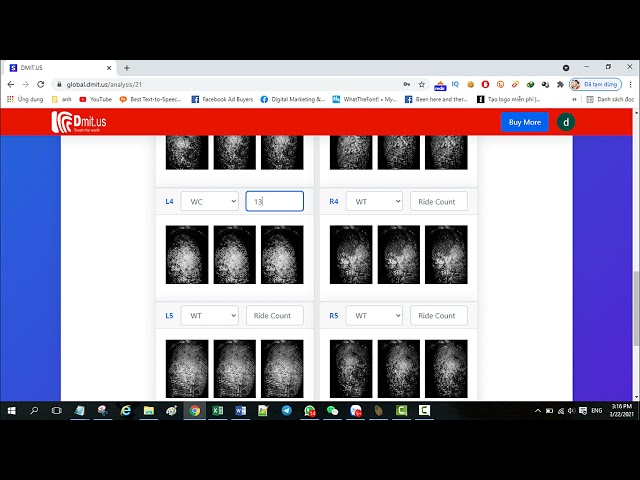Open the L4 pattern dropdown showing WC
Image resolution: width=640 pixels, height=480 pixels.
[x=210, y=201]
